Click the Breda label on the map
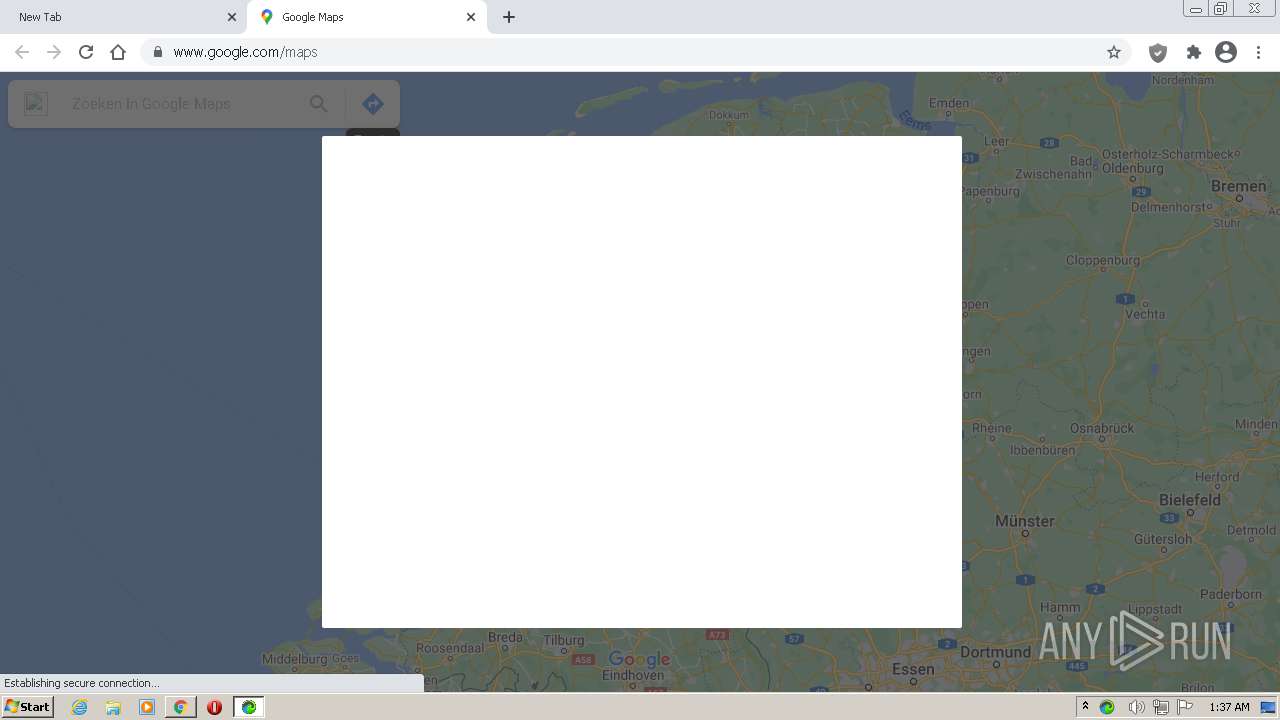Viewport: 1280px width, 720px height. click(x=505, y=637)
